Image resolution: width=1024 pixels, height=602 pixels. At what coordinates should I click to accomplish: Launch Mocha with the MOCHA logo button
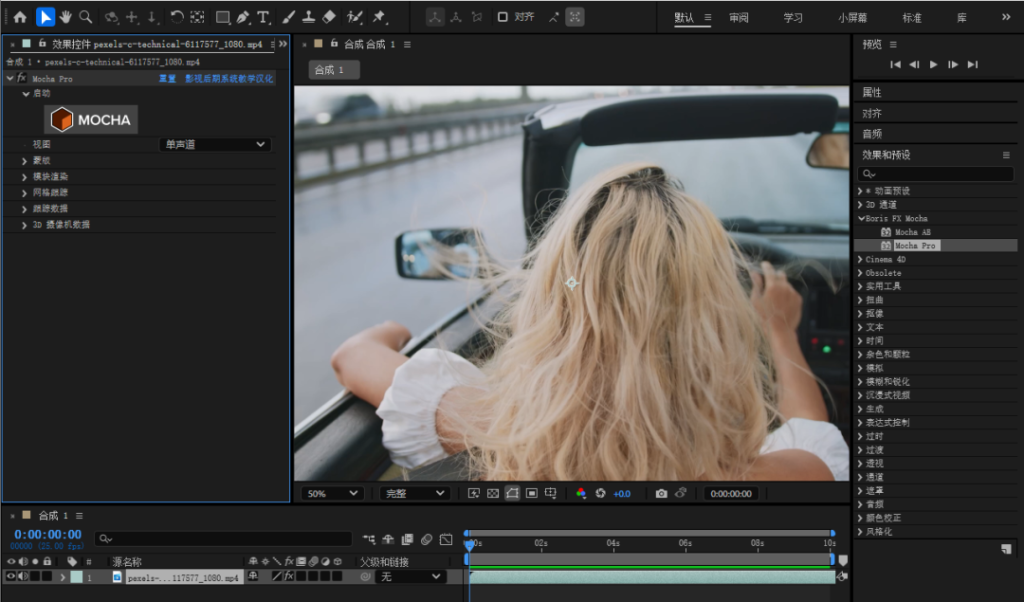[x=90, y=119]
